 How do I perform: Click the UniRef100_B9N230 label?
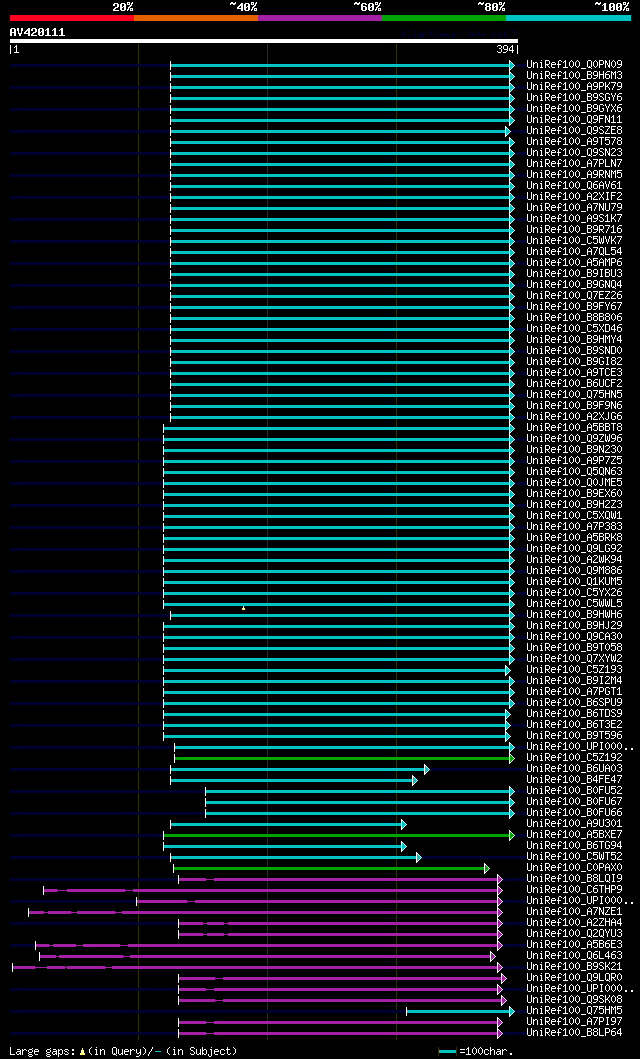point(575,450)
